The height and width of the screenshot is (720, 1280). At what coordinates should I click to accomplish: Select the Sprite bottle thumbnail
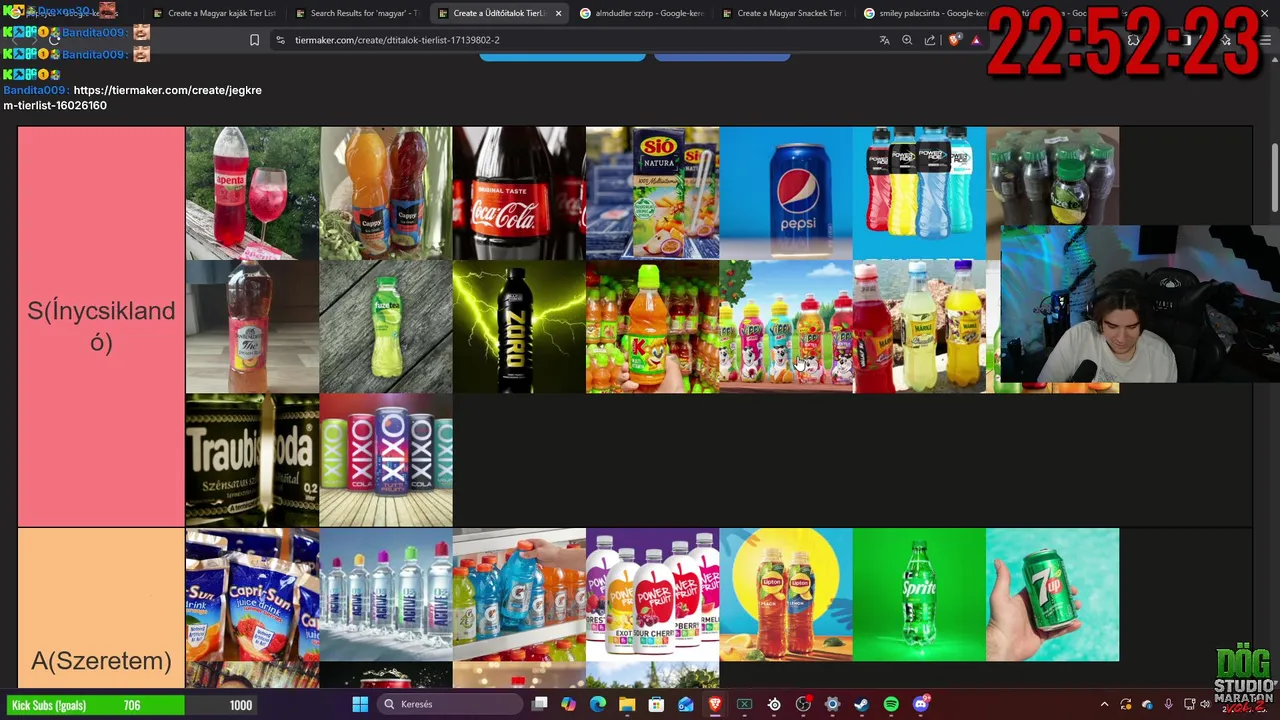(919, 595)
